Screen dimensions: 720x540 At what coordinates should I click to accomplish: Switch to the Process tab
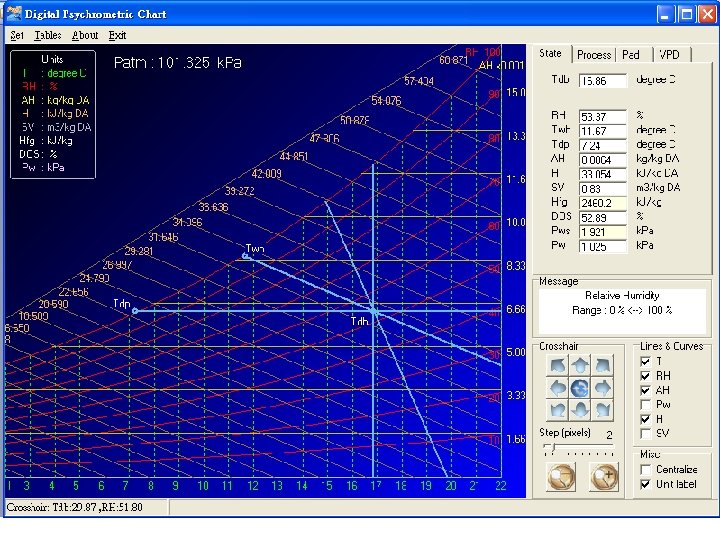click(594, 55)
